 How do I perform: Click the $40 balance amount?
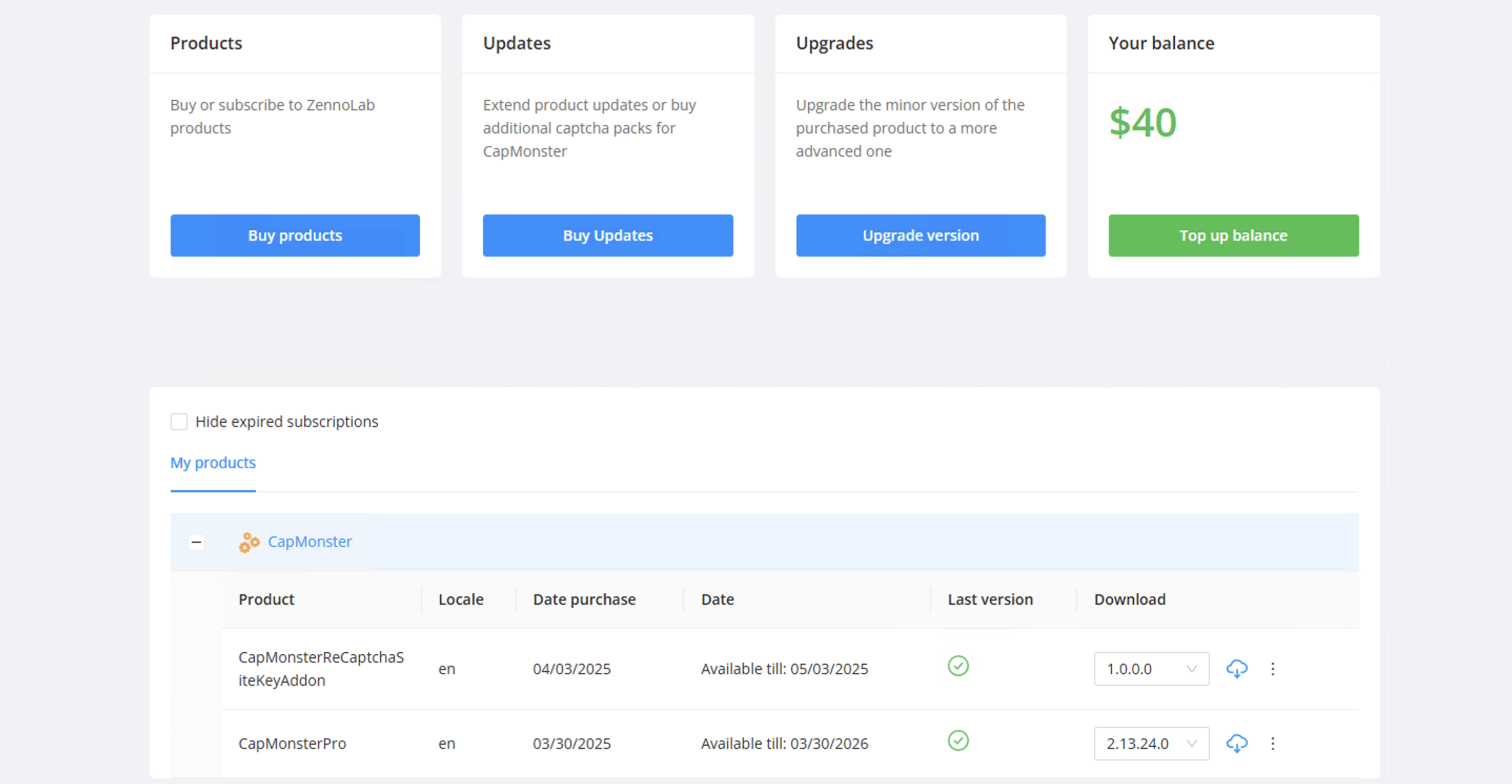click(x=1142, y=123)
